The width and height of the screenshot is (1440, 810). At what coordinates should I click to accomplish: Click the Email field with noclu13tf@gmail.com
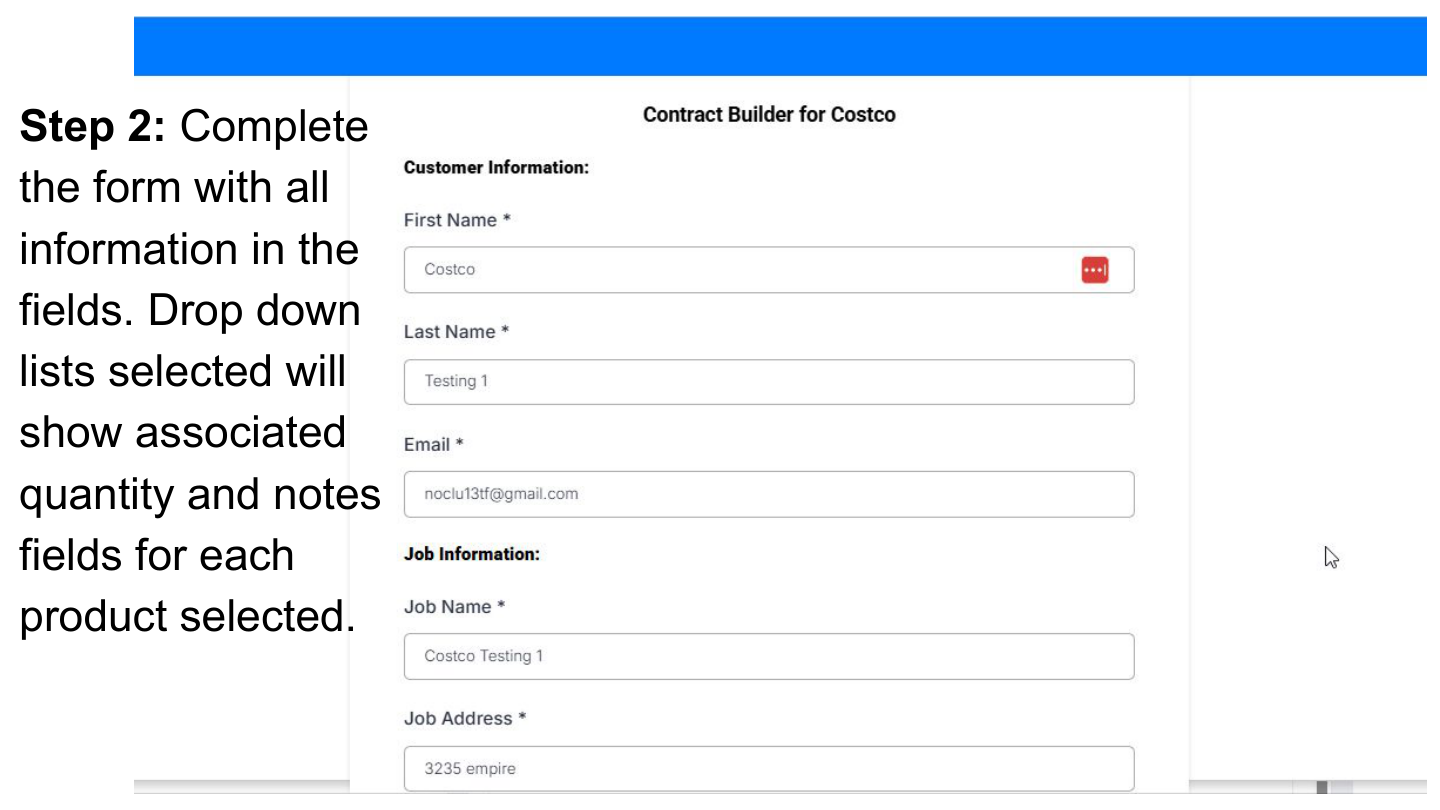tap(769, 494)
